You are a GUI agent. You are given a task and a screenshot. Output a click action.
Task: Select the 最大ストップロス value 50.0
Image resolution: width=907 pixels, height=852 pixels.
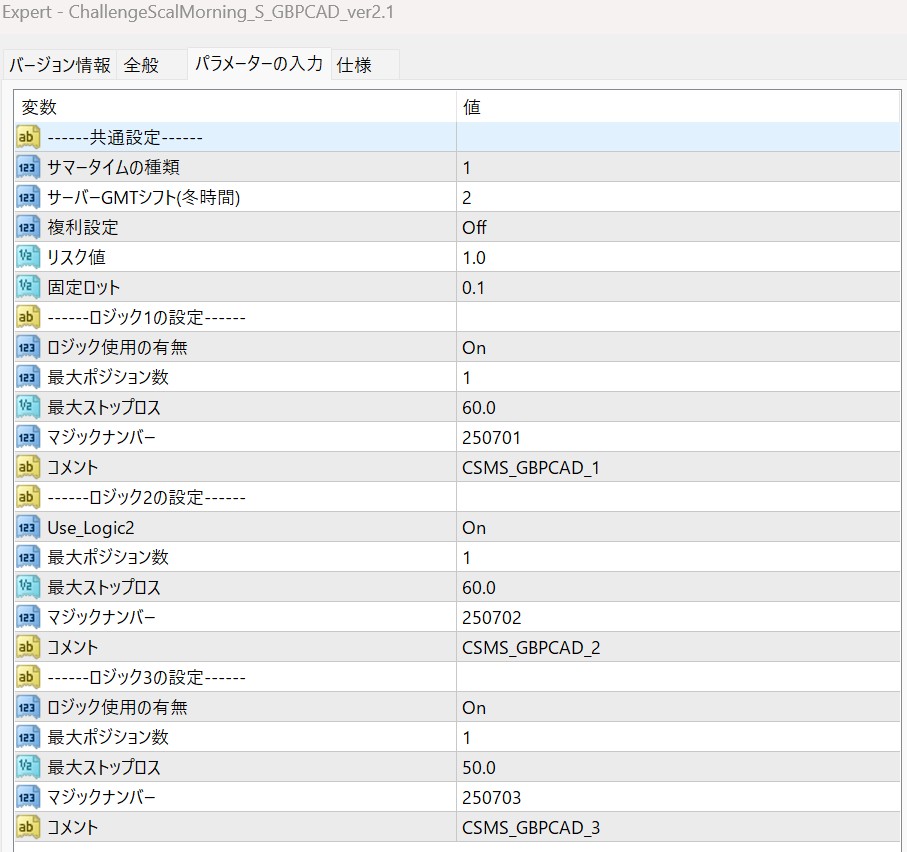pyautogui.click(x=478, y=767)
